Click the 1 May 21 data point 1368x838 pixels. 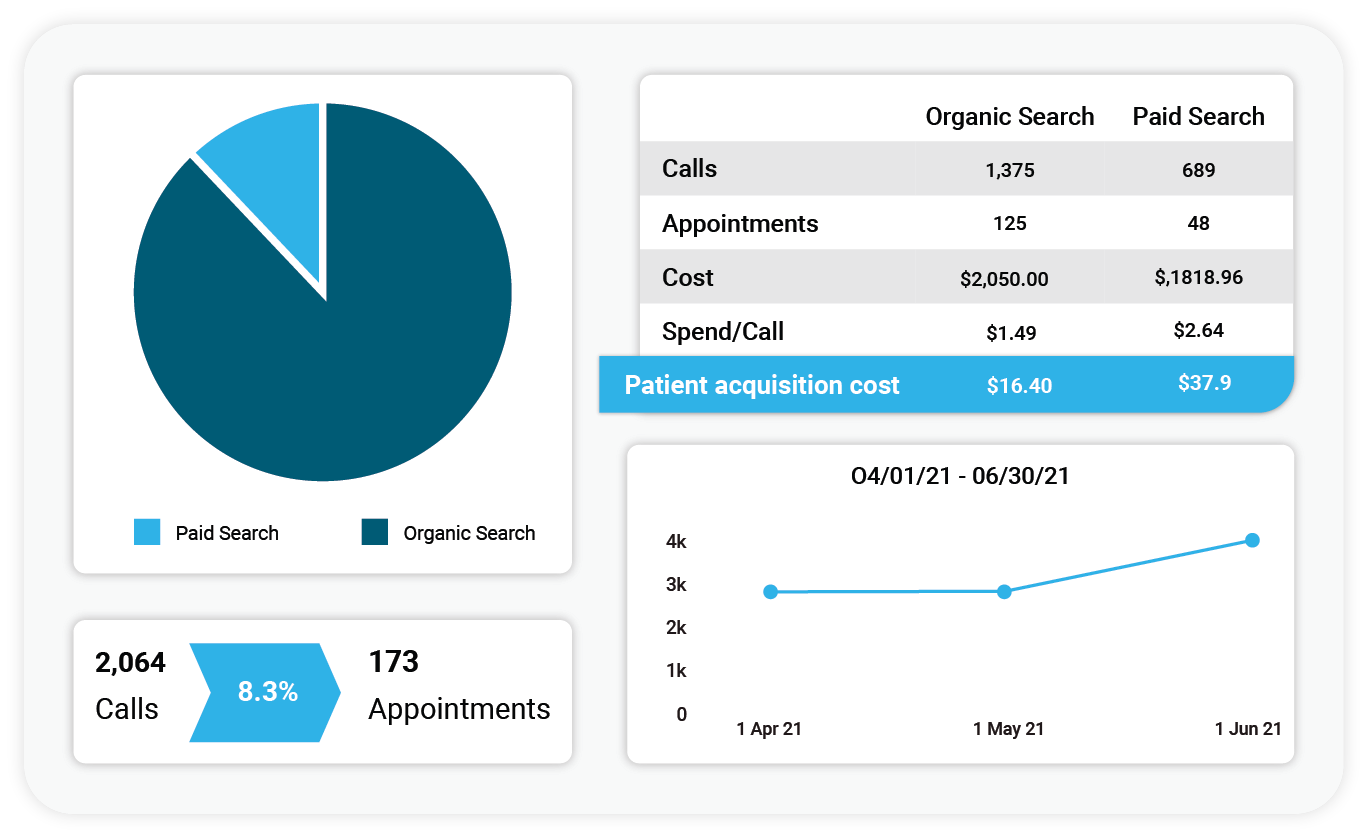coord(1004,592)
